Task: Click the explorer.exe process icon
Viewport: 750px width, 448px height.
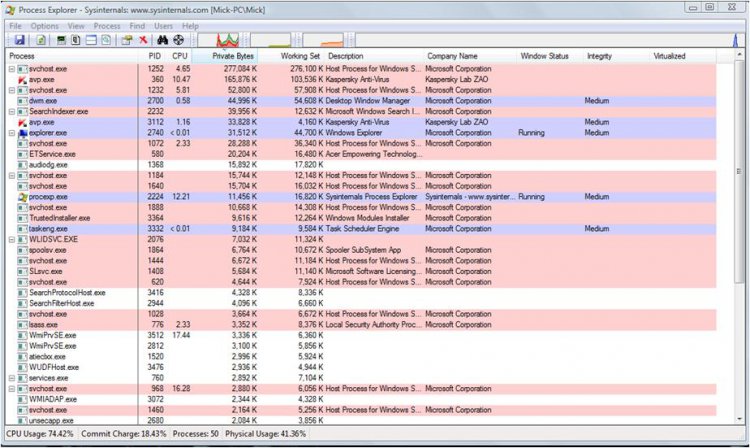Action: tap(22, 133)
